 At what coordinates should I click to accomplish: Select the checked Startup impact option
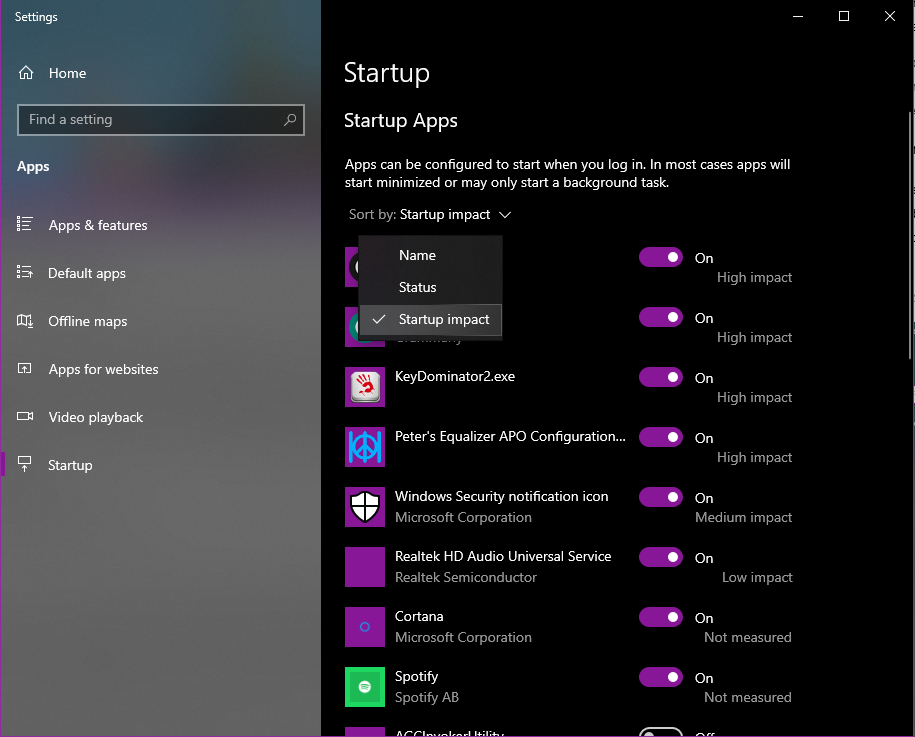click(443, 320)
